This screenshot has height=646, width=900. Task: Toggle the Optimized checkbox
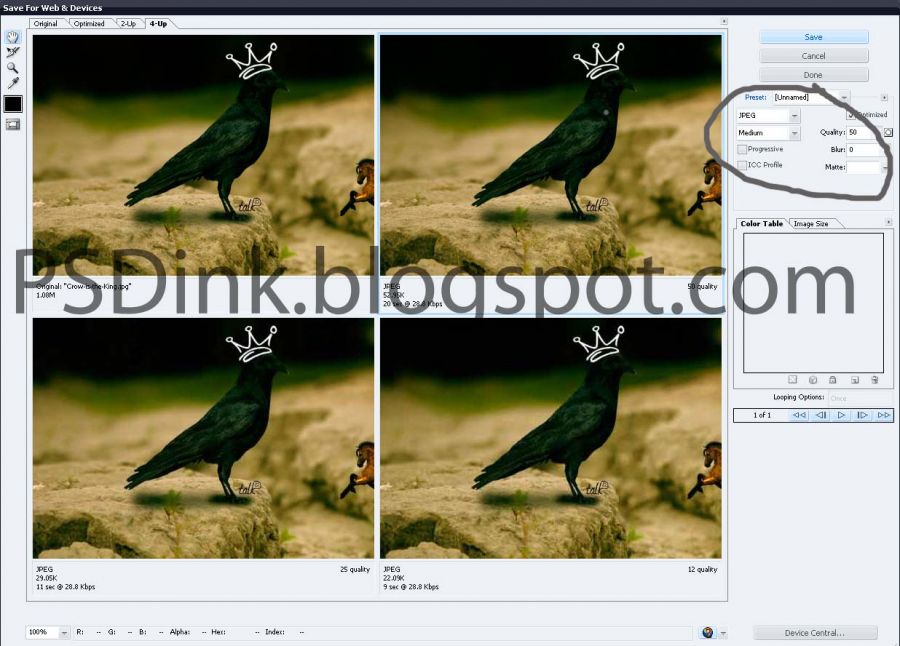coord(851,115)
